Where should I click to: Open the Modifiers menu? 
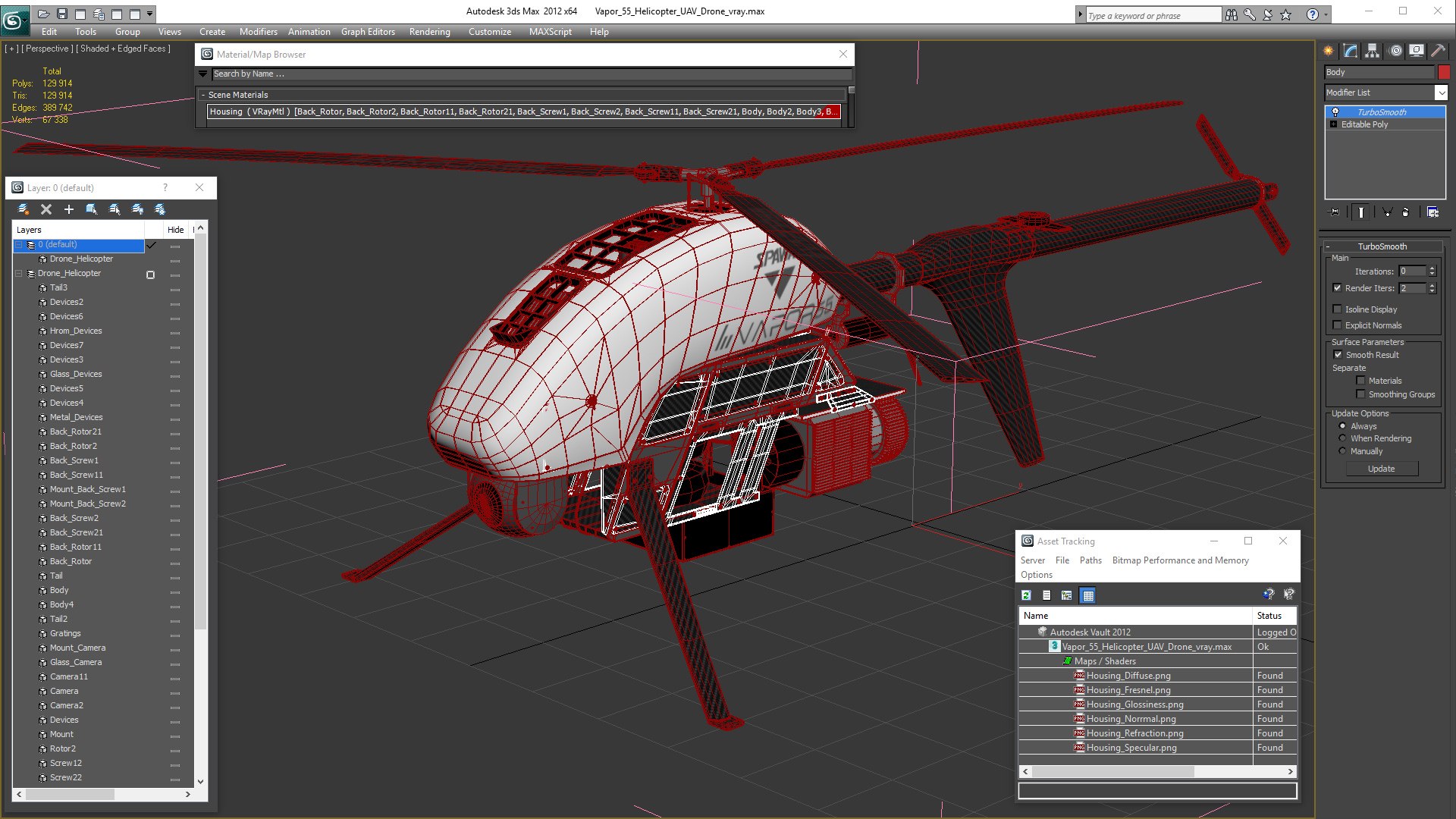(x=258, y=32)
